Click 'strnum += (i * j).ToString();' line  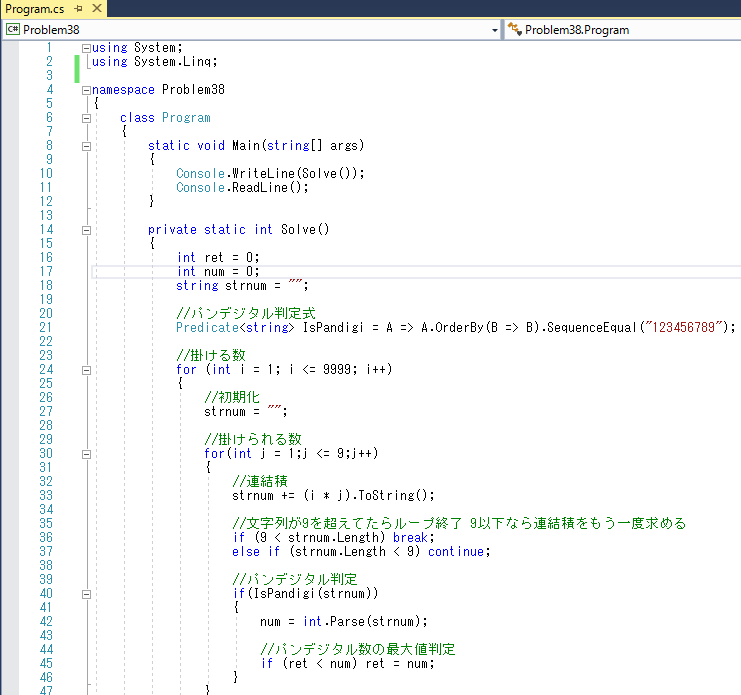pyautogui.click(x=333, y=495)
